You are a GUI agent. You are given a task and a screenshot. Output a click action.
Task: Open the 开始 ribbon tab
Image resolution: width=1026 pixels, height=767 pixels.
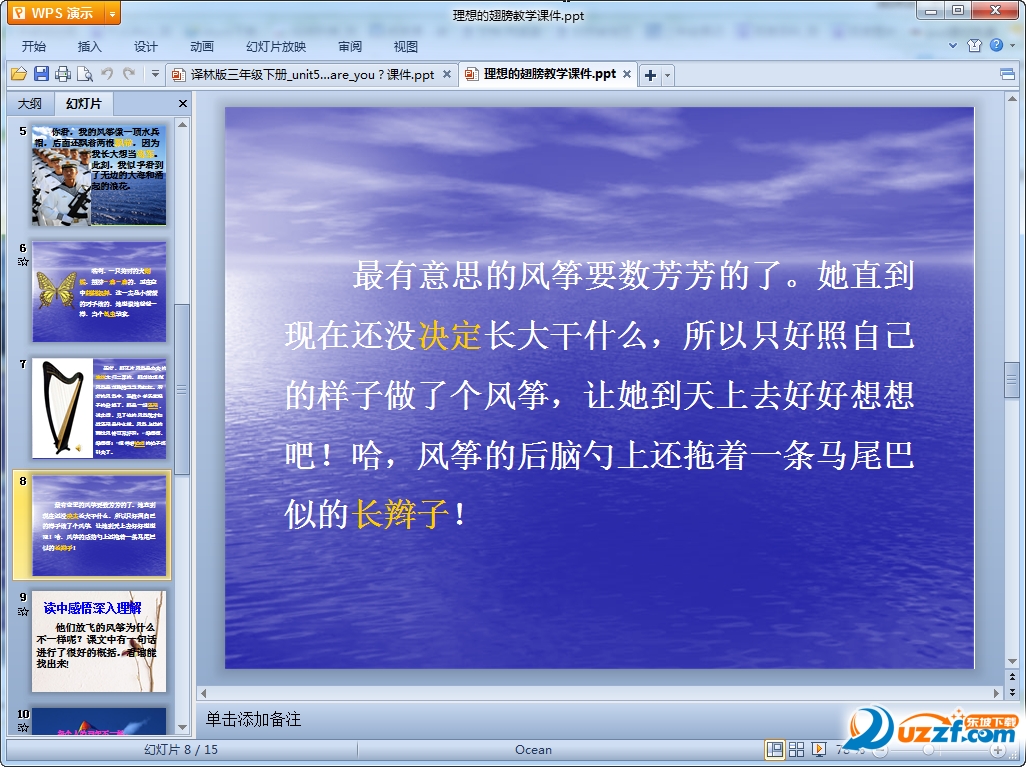coord(34,46)
